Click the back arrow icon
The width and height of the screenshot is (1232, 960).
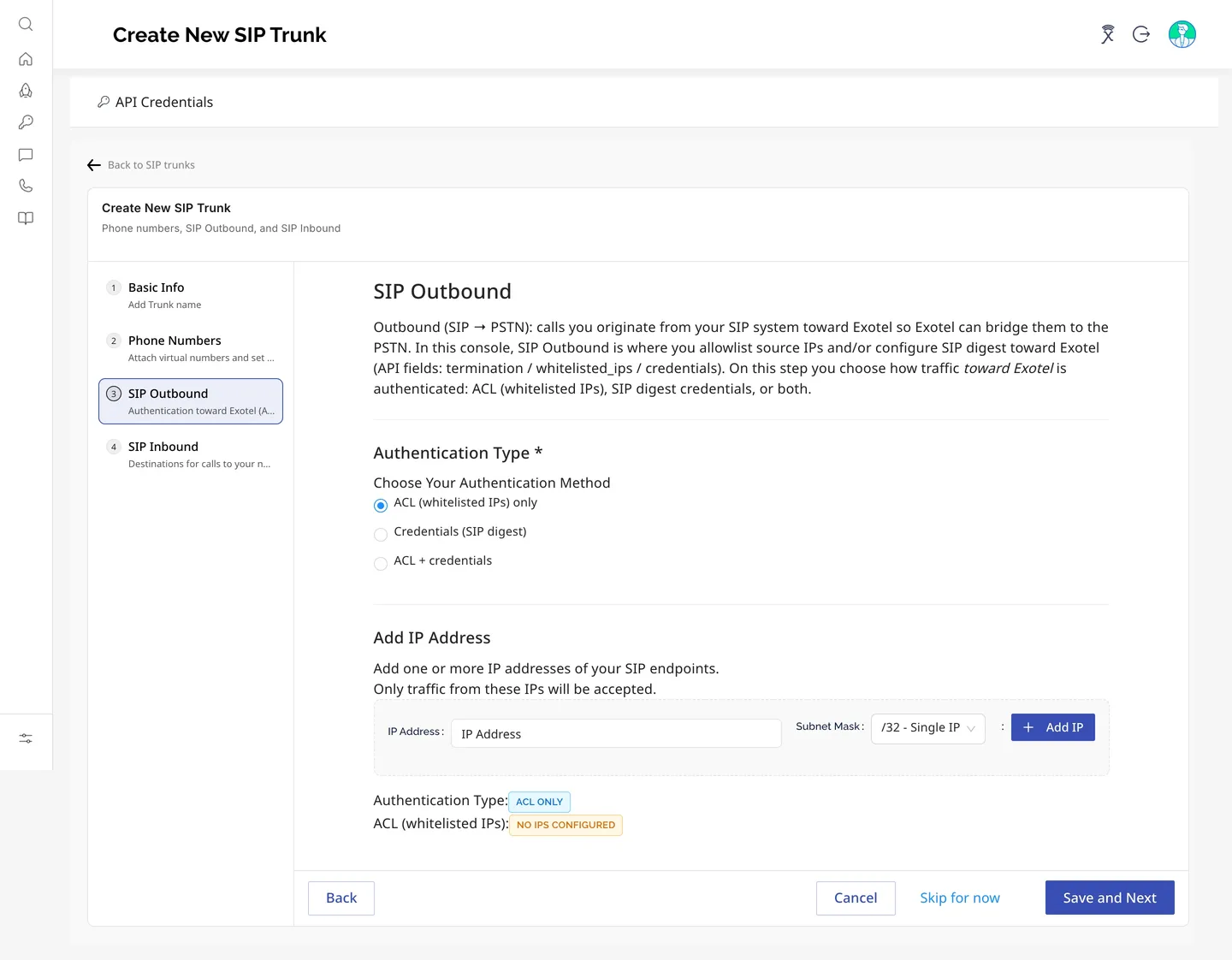pyautogui.click(x=94, y=165)
